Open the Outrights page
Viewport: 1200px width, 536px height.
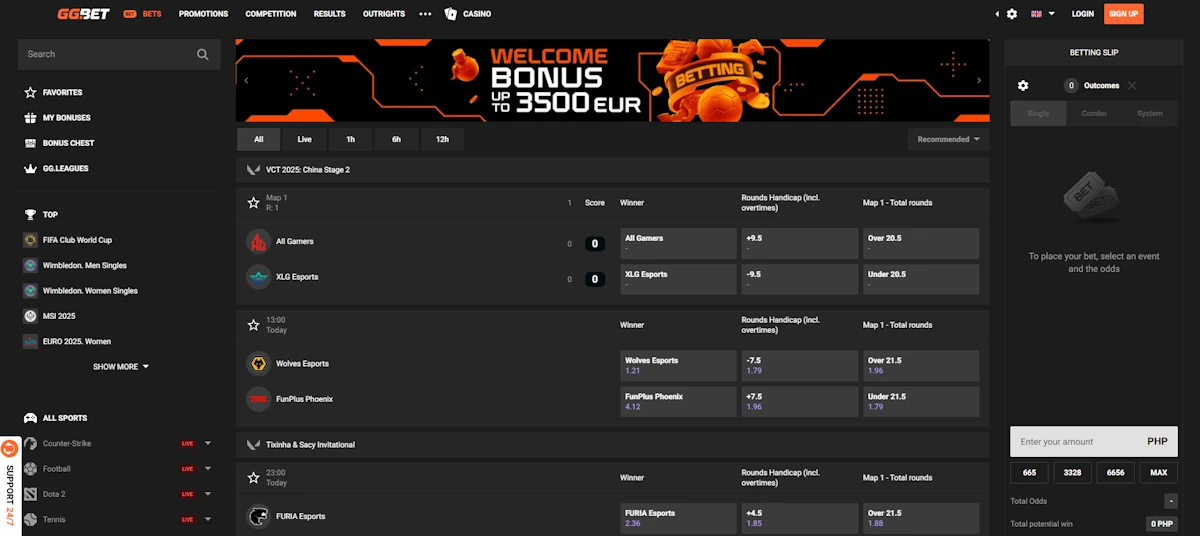point(384,14)
